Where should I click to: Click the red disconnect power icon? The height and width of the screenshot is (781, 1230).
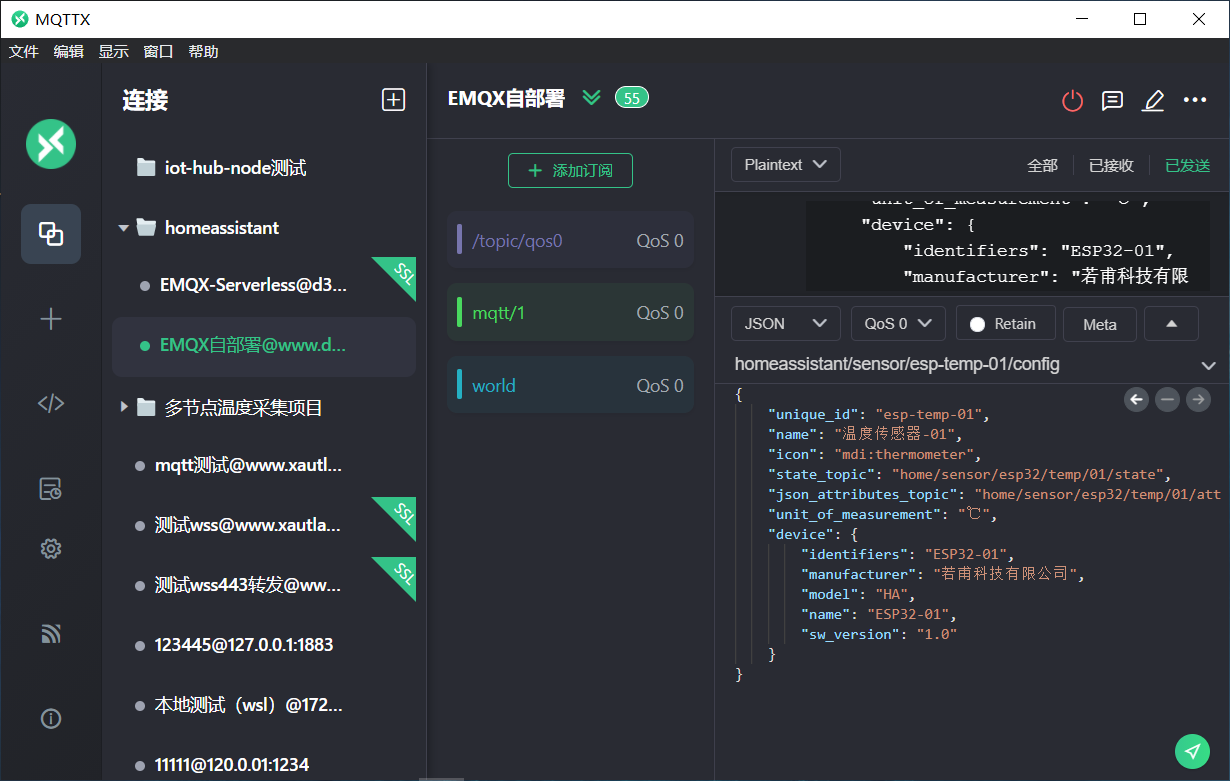click(x=1072, y=100)
